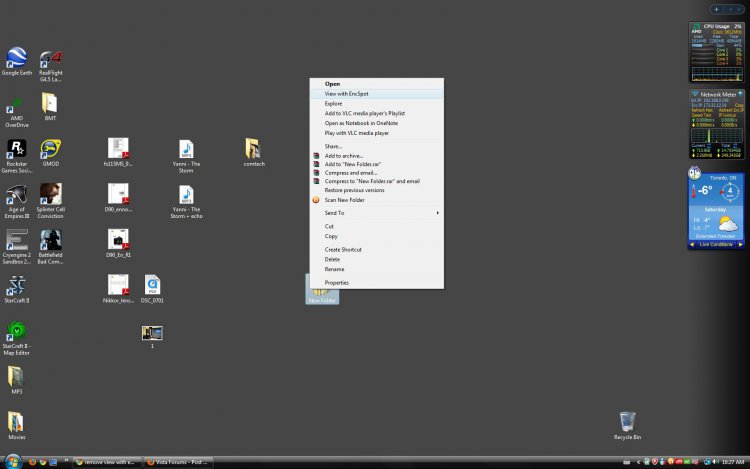Select the D90_En_01 PDF file icon

pyautogui.click(x=118, y=243)
